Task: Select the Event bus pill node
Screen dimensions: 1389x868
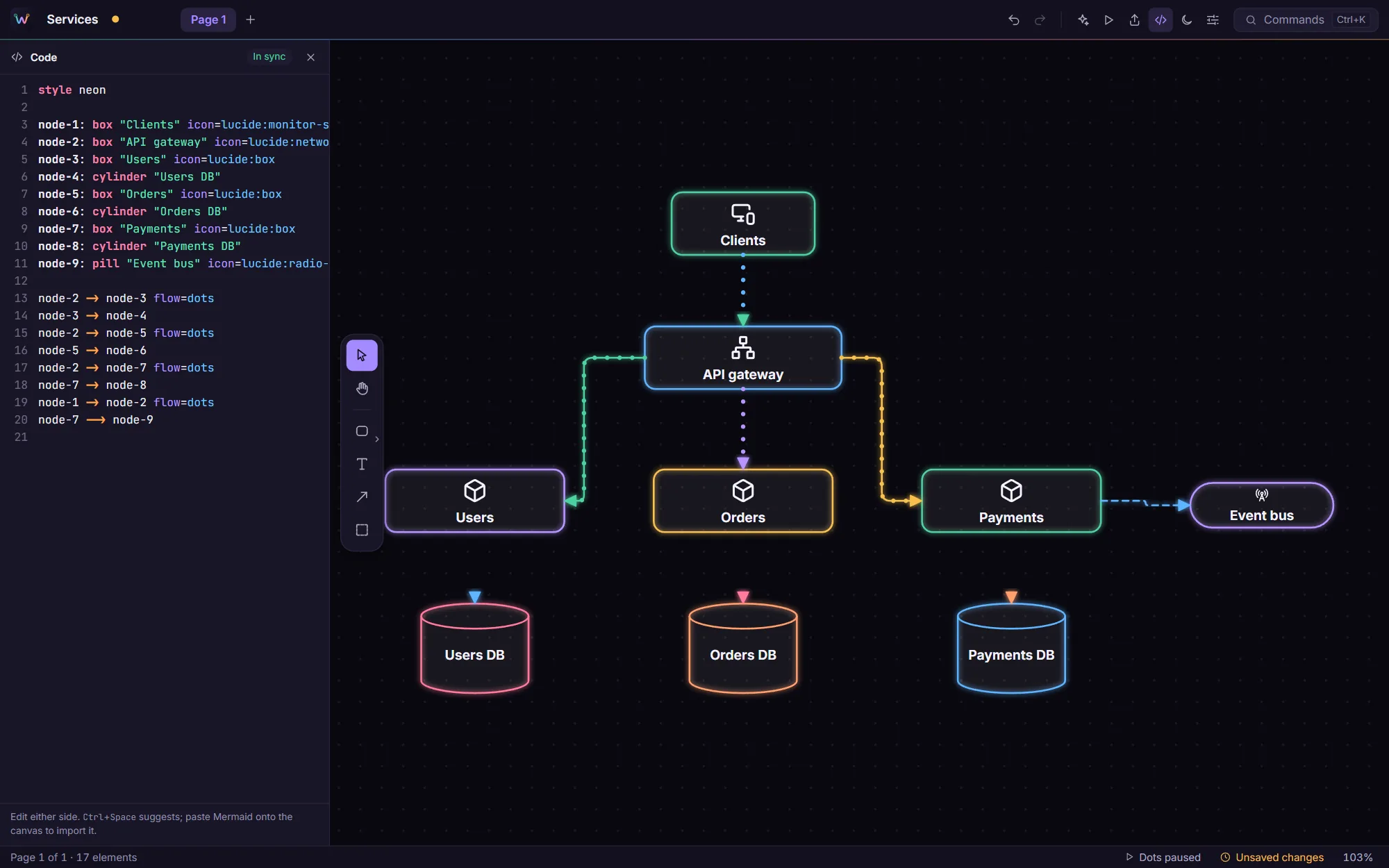Action: (1262, 506)
